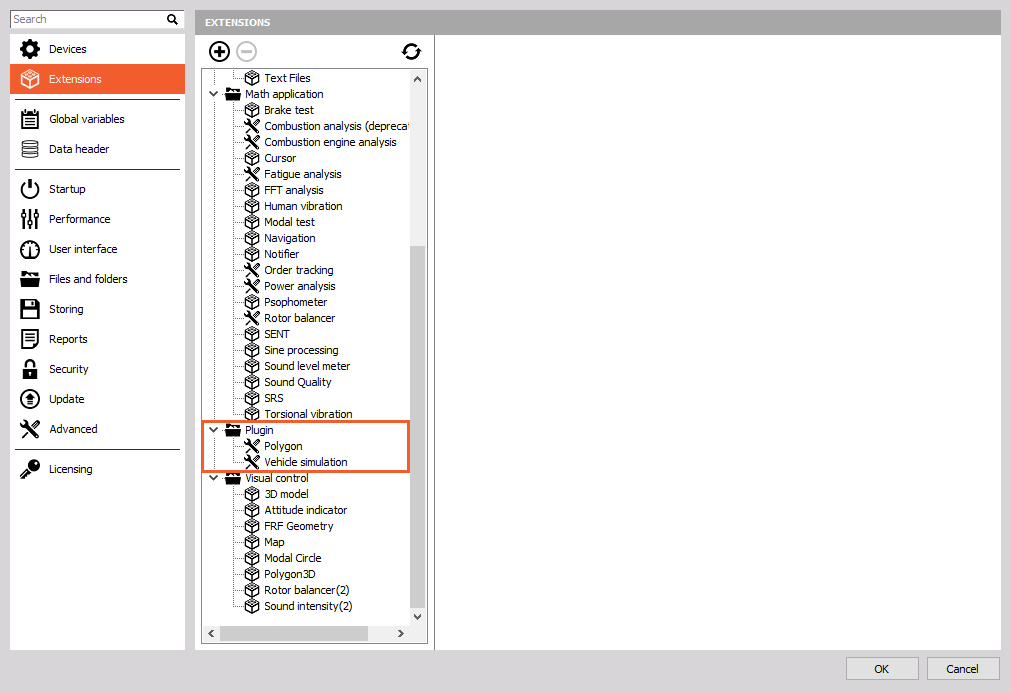Click the Cancel button
This screenshot has width=1011, height=693.
(963, 669)
